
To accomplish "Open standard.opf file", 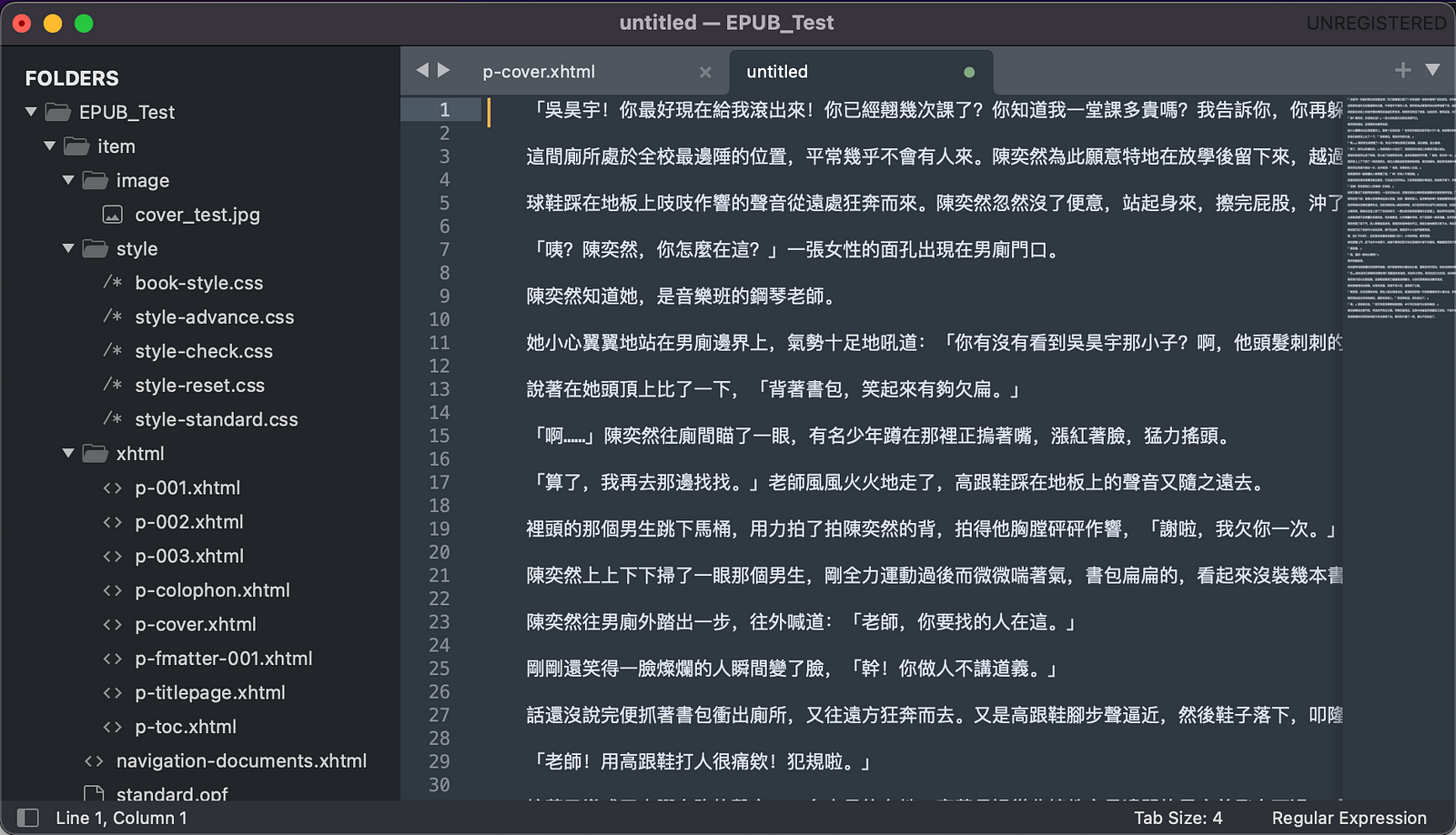I will point(172,793).
